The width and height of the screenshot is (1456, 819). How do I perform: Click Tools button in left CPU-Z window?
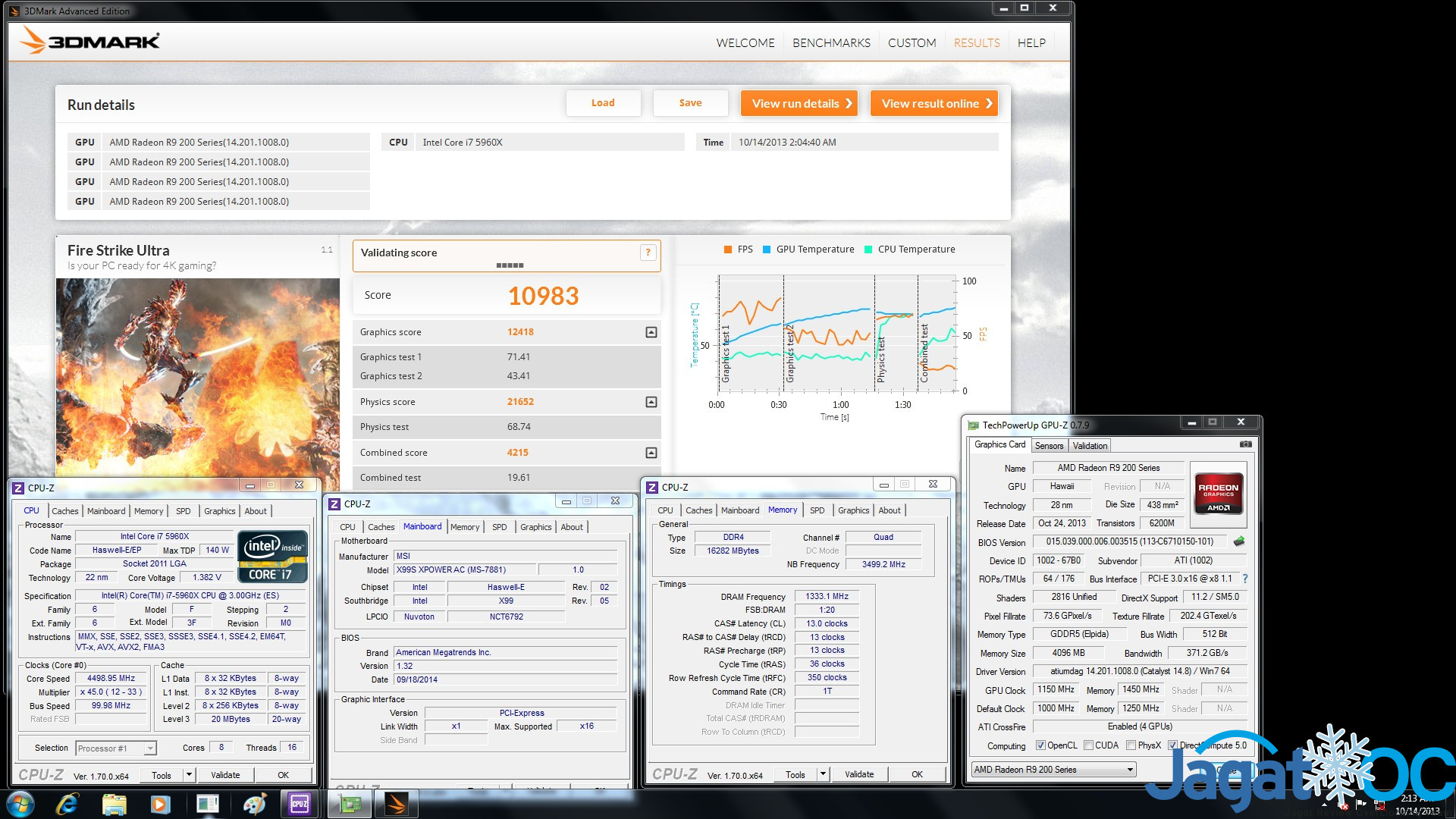pyautogui.click(x=162, y=775)
